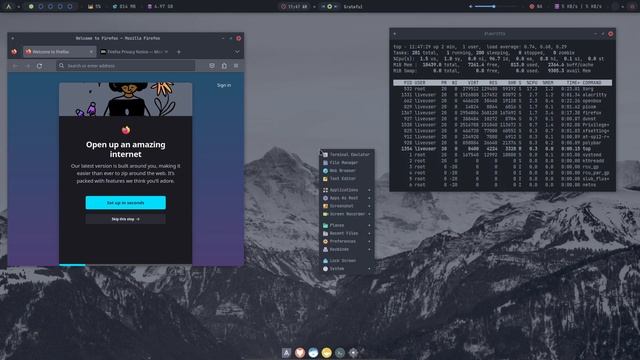Click the top table column header row
The image size is (640, 360).
click(x=502, y=82)
